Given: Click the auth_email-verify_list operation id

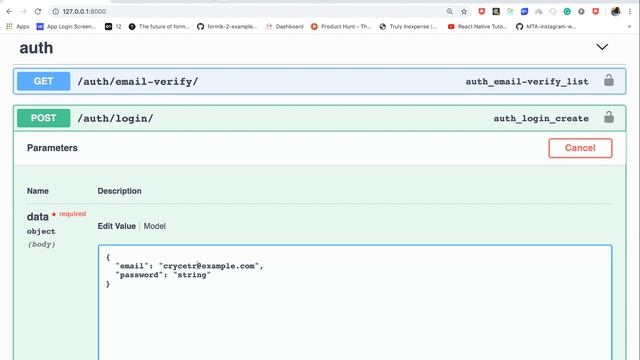Looking at the screenshot, I should point(527,82).
